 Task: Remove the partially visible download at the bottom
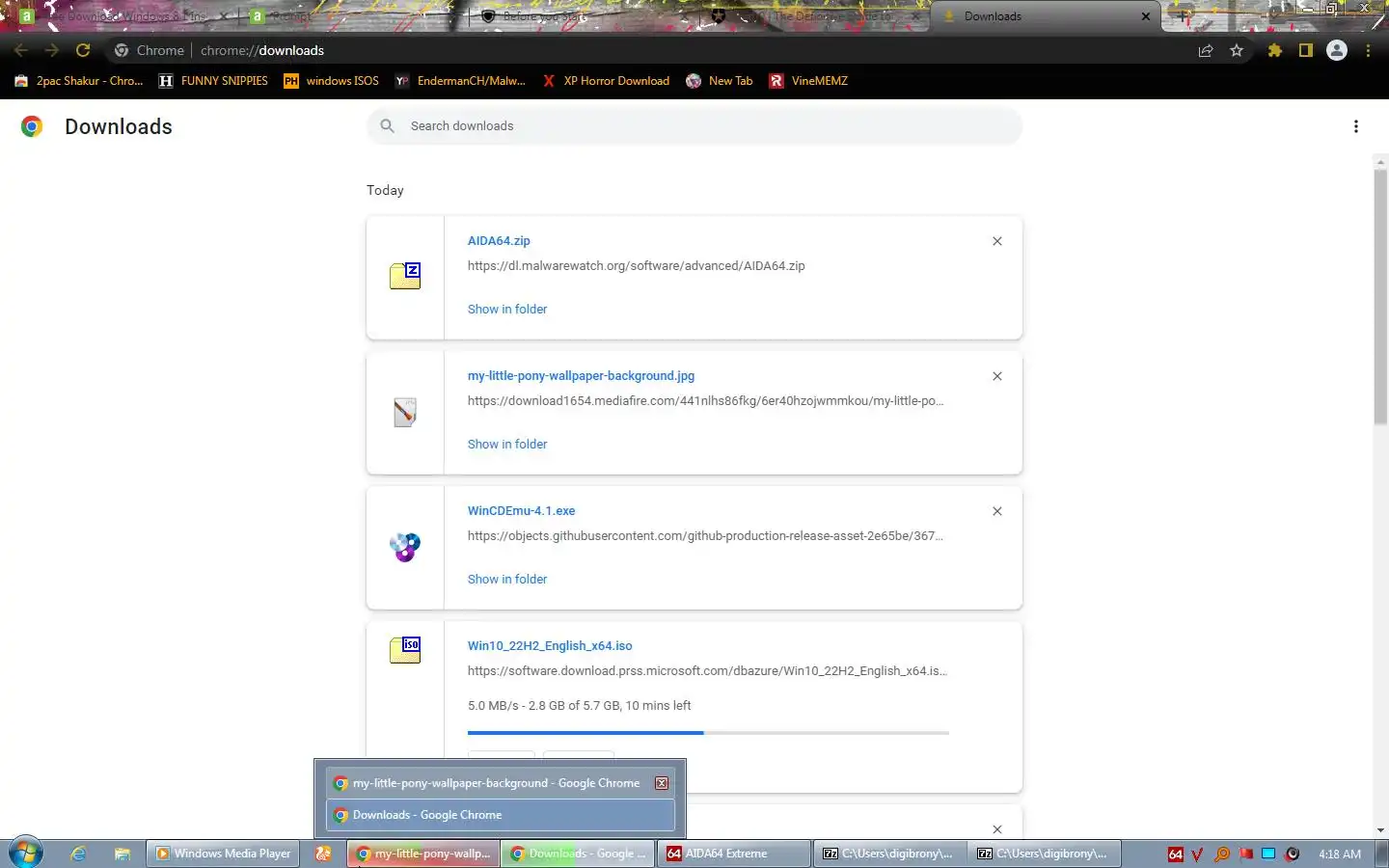997,829
